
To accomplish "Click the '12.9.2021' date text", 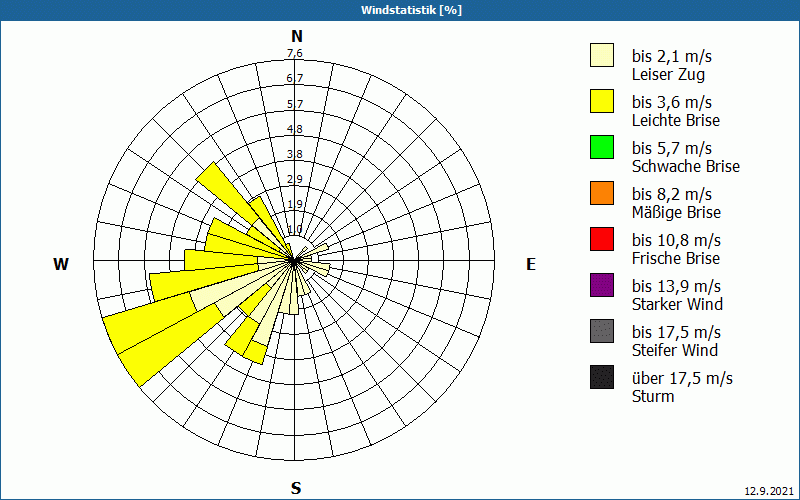I will 769,491.
